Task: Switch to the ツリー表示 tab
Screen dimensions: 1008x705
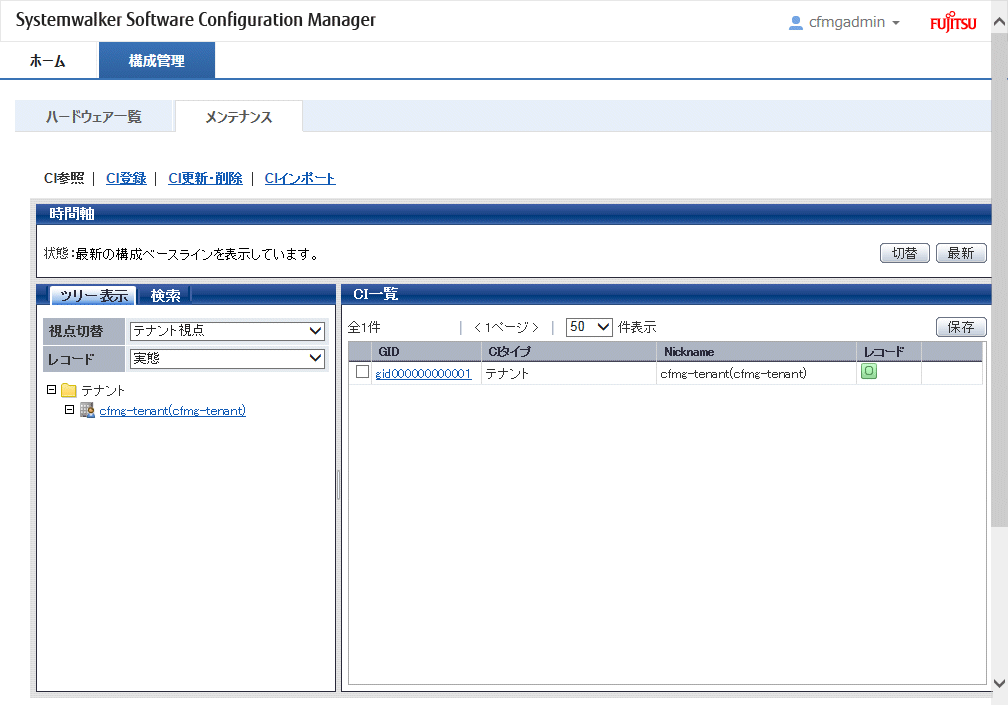Action: click(x=94, y=295)
